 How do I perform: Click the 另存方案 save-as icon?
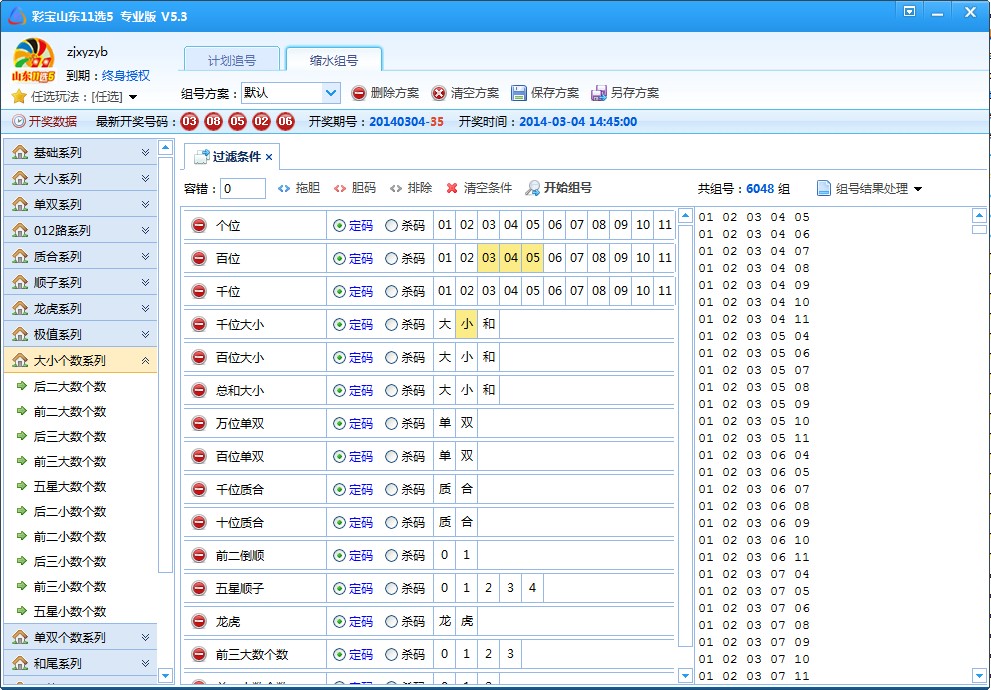pos(599,94)
